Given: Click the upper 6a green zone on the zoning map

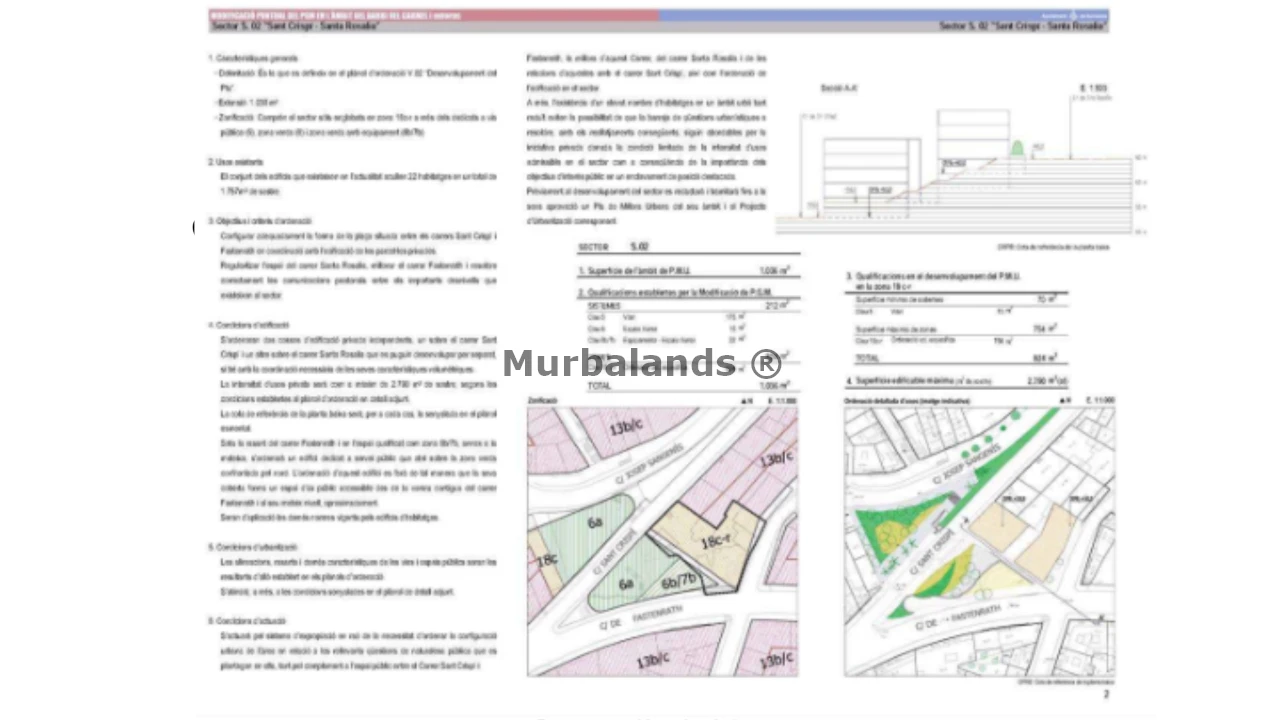Looking at the screenshot, I should (595, 522).
